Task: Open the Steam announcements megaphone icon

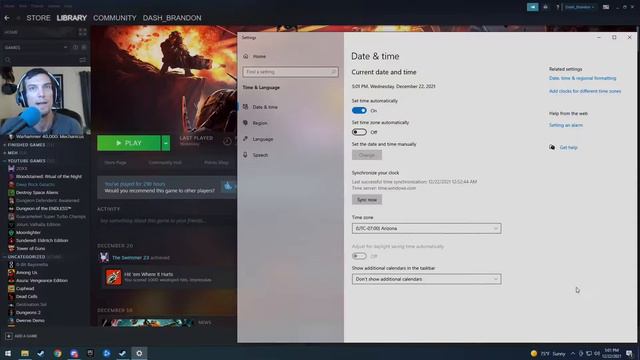Action: click(532, 7)
